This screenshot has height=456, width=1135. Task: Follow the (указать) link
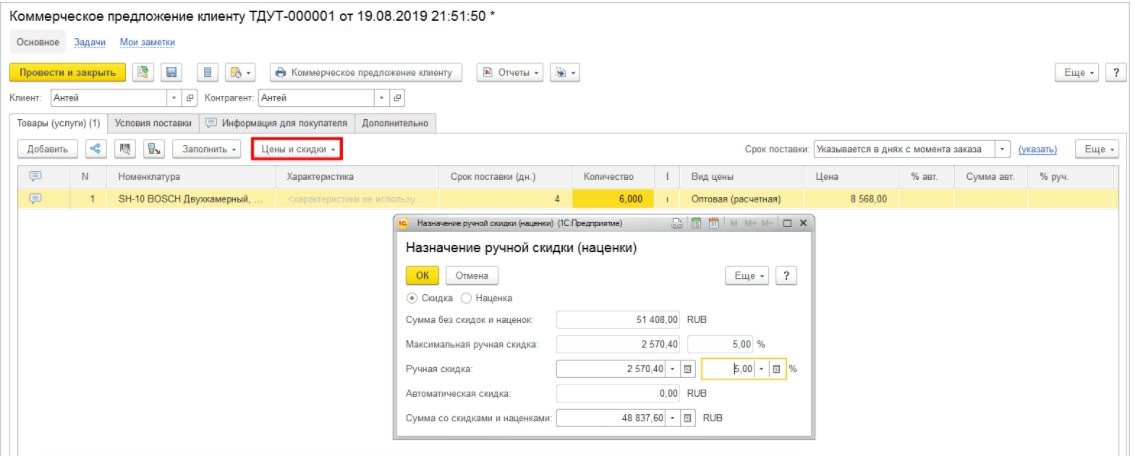(x=1037, y=149)
